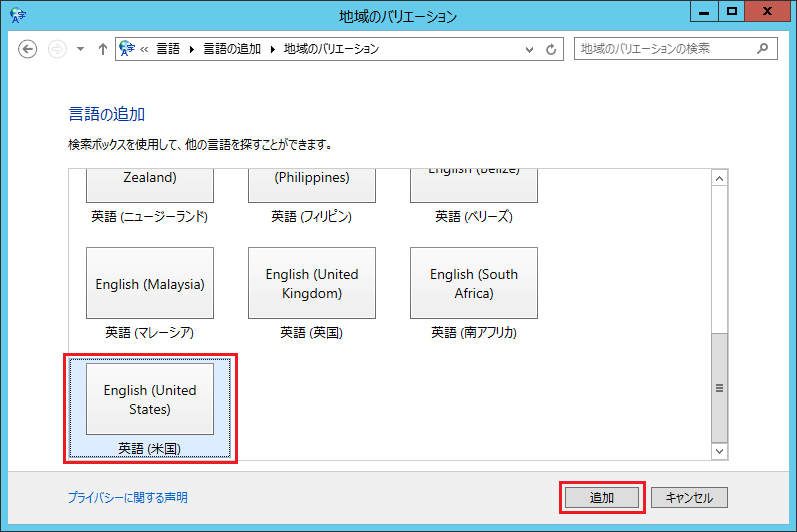Refresh the page with the reload icon
The height and width of the screenshot is (532, 797).
click(551, 49)
